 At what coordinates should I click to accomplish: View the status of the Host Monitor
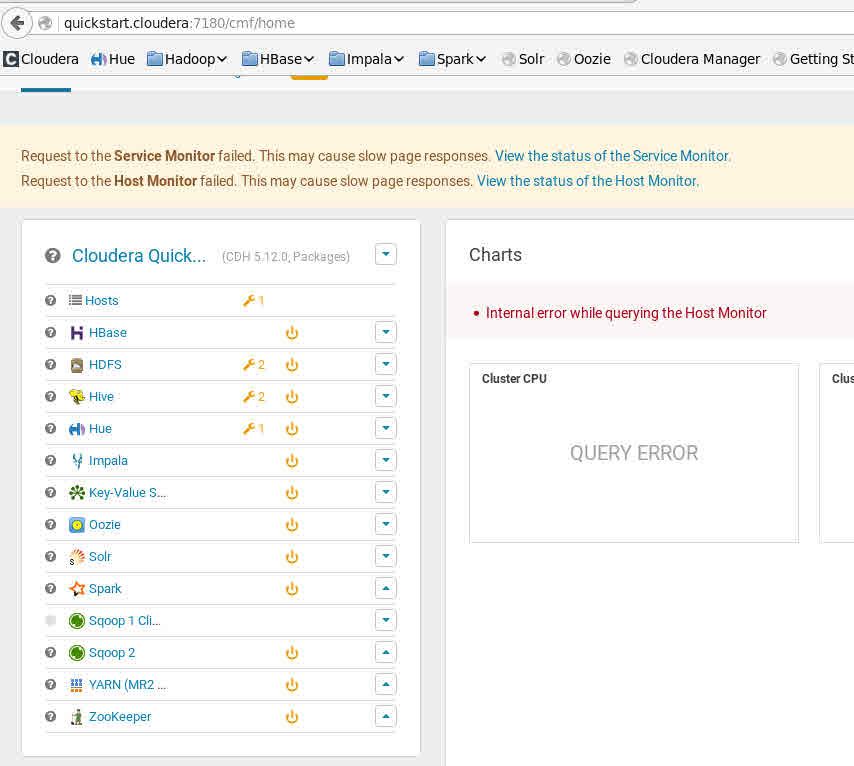(x=588, y=181)
